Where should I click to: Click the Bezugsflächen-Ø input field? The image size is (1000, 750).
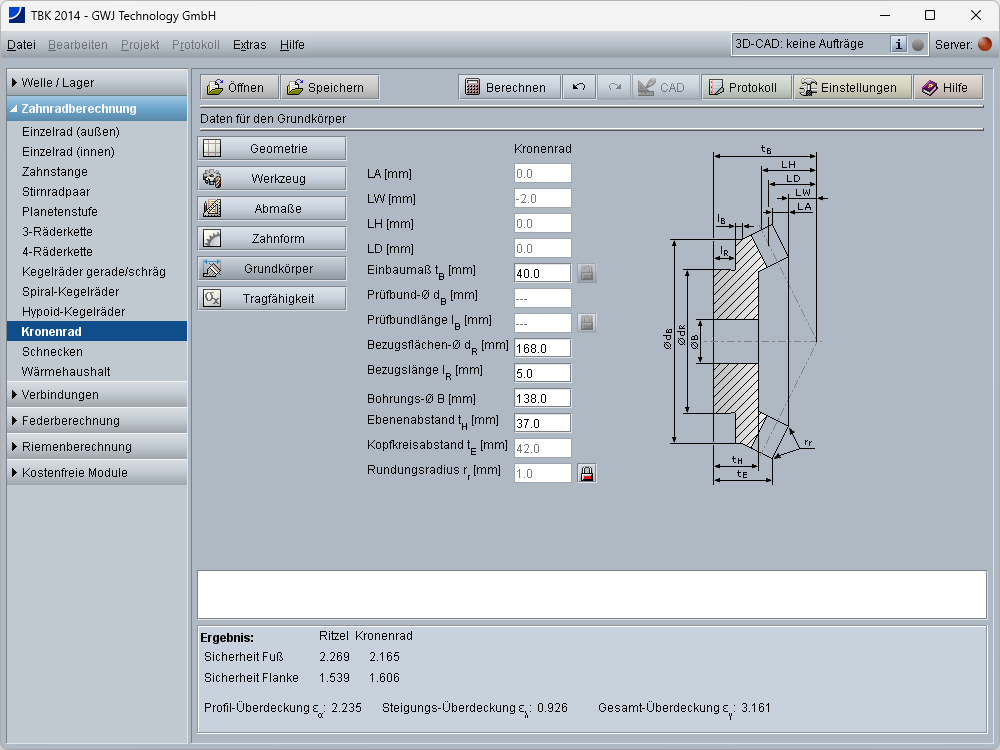point(542,348)
